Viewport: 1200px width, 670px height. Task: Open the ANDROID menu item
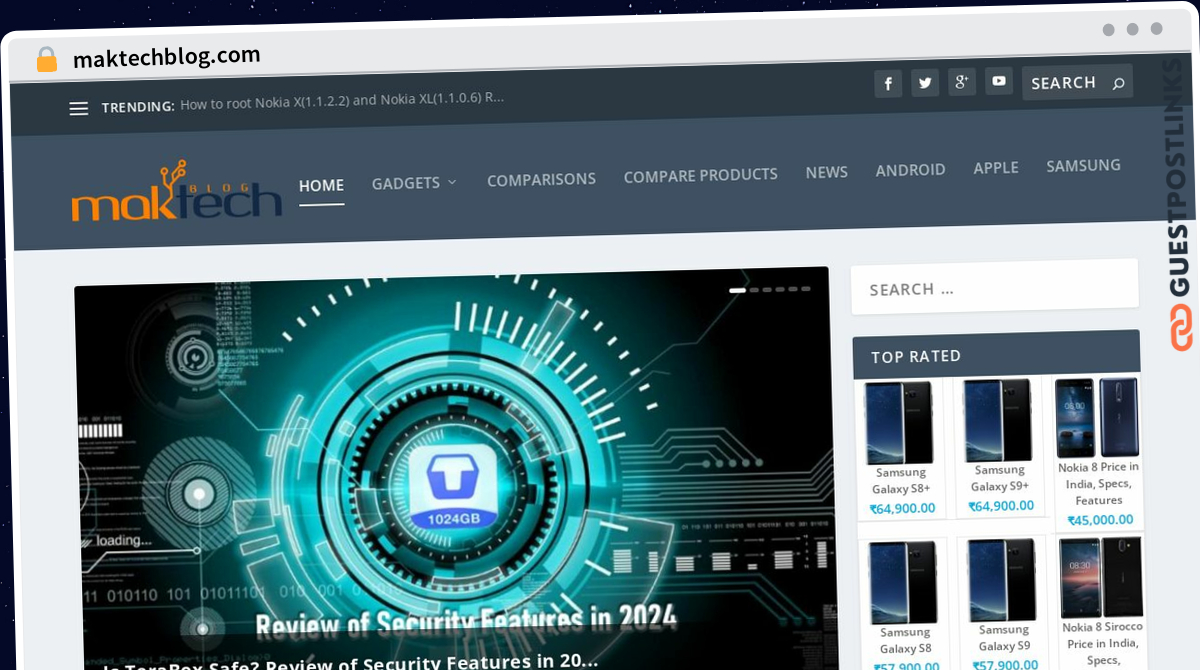click(x=910, y=170)
